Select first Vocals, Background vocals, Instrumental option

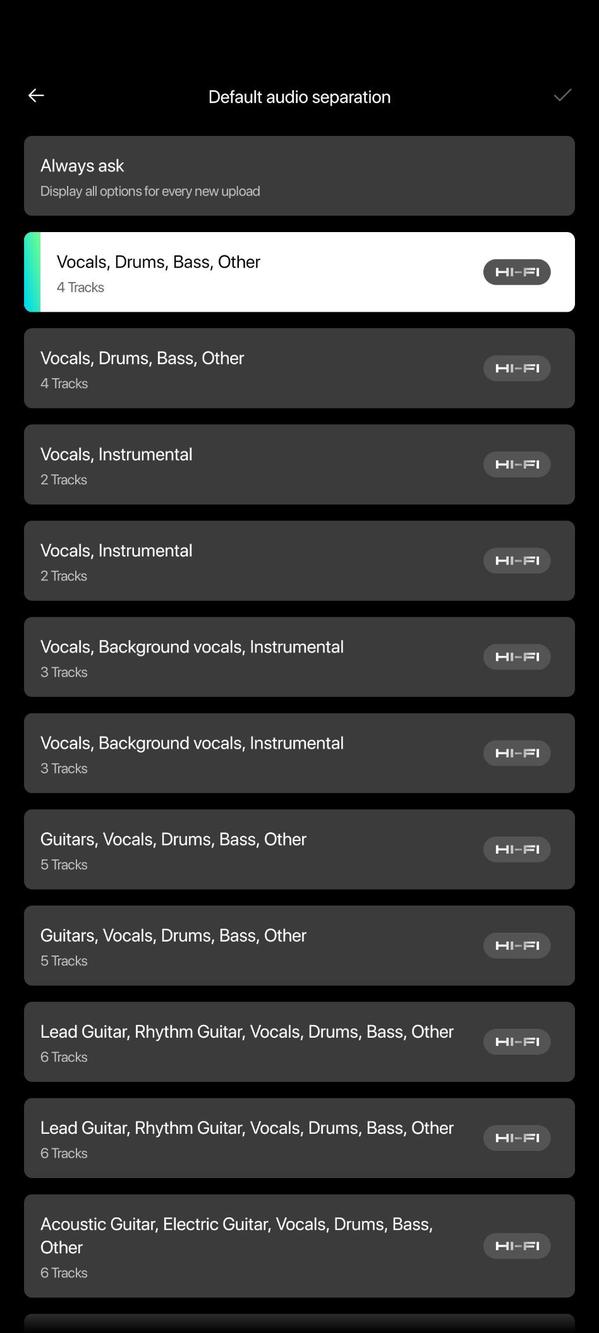tap(299, 657)
